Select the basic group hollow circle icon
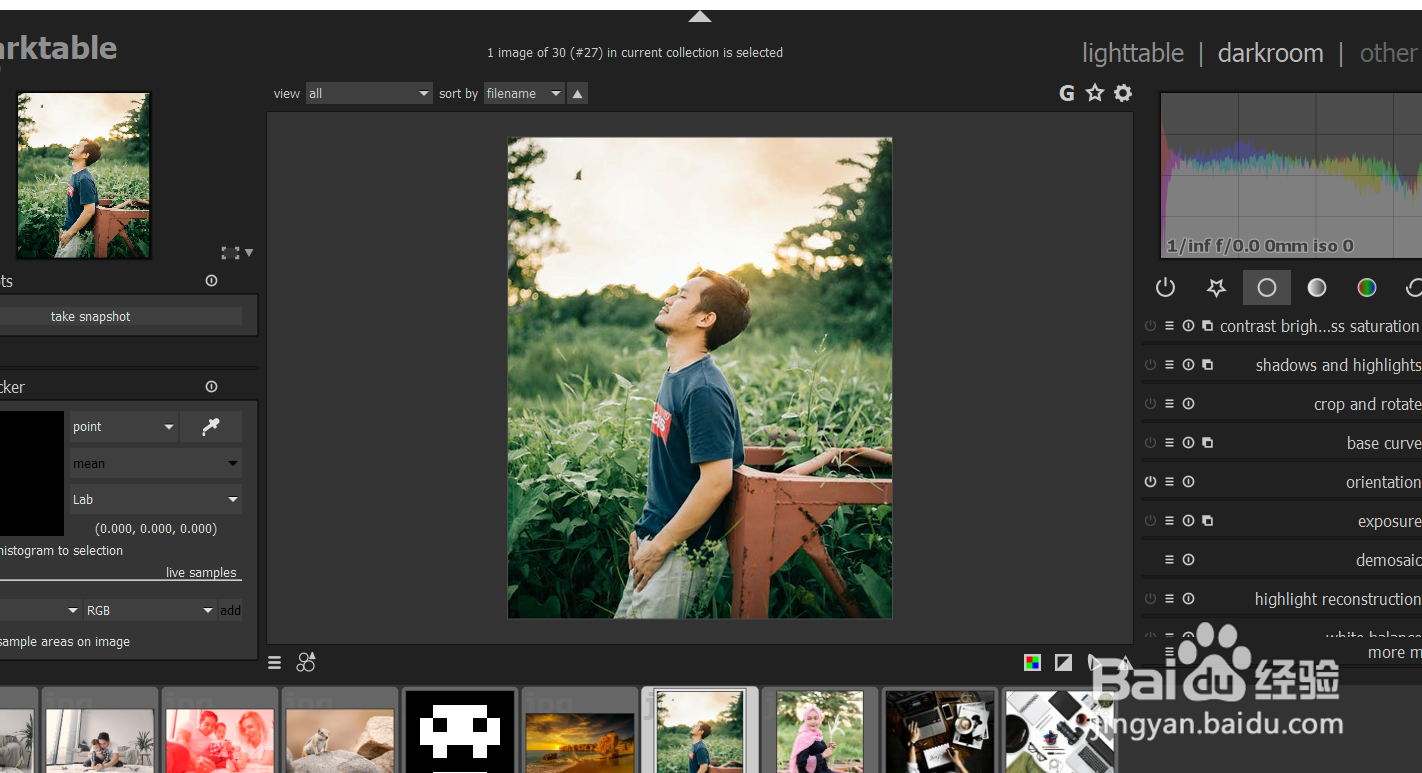 pyautogui.click(x=1267, y=288)
